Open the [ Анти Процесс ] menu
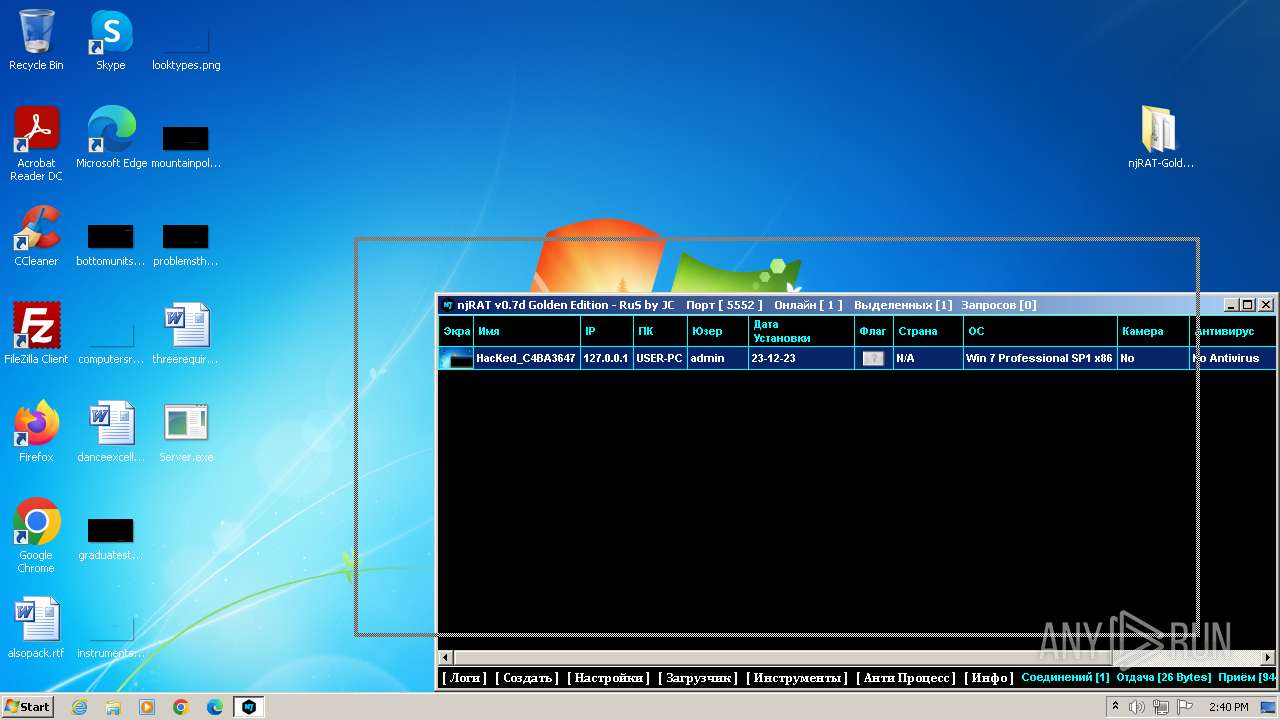This screenshot has width=1280, height=720. tap(906, 678)
